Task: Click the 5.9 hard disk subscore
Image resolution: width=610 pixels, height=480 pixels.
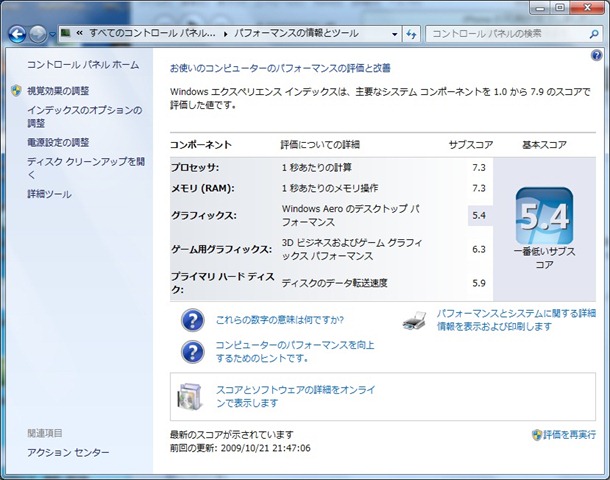Action: click(x=479, y=283)
